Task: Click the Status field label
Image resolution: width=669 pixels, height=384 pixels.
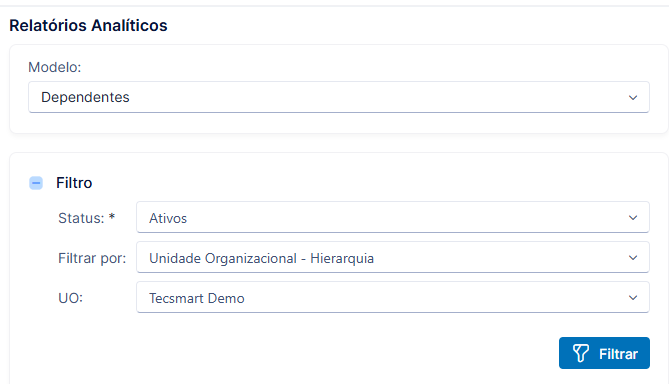Action: click(81, 218)
